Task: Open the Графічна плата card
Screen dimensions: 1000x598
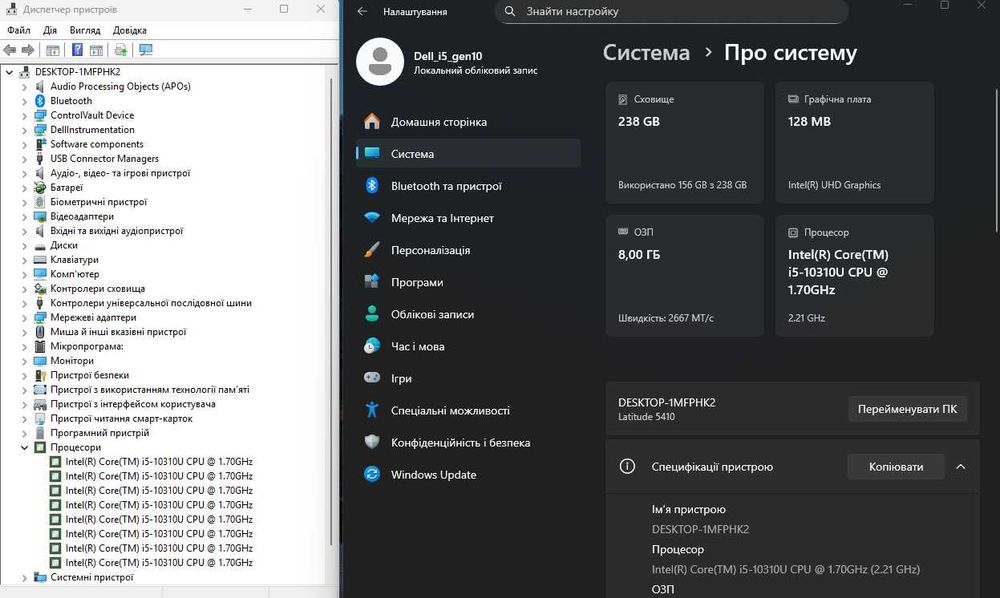Action: 854,143
